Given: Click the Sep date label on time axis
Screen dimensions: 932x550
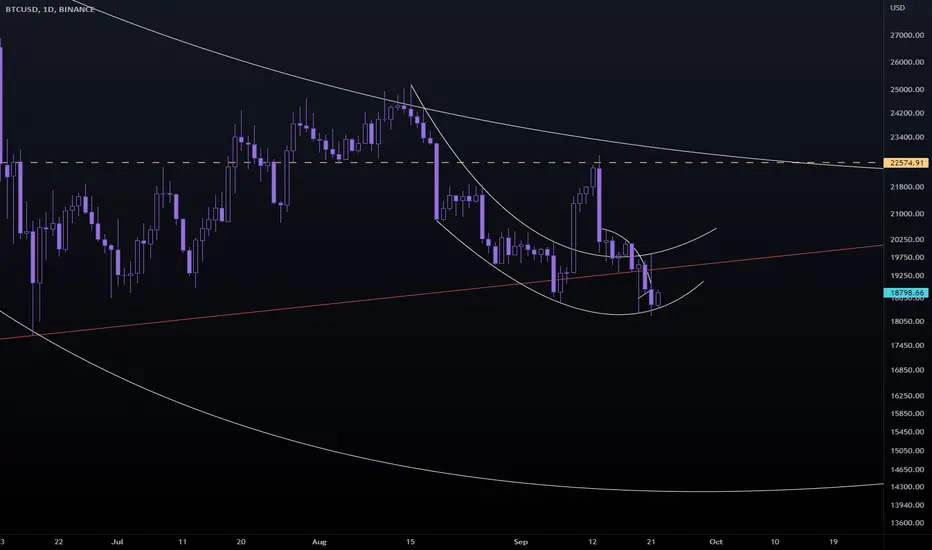Looking at the screenshot, I should (521, 542).
